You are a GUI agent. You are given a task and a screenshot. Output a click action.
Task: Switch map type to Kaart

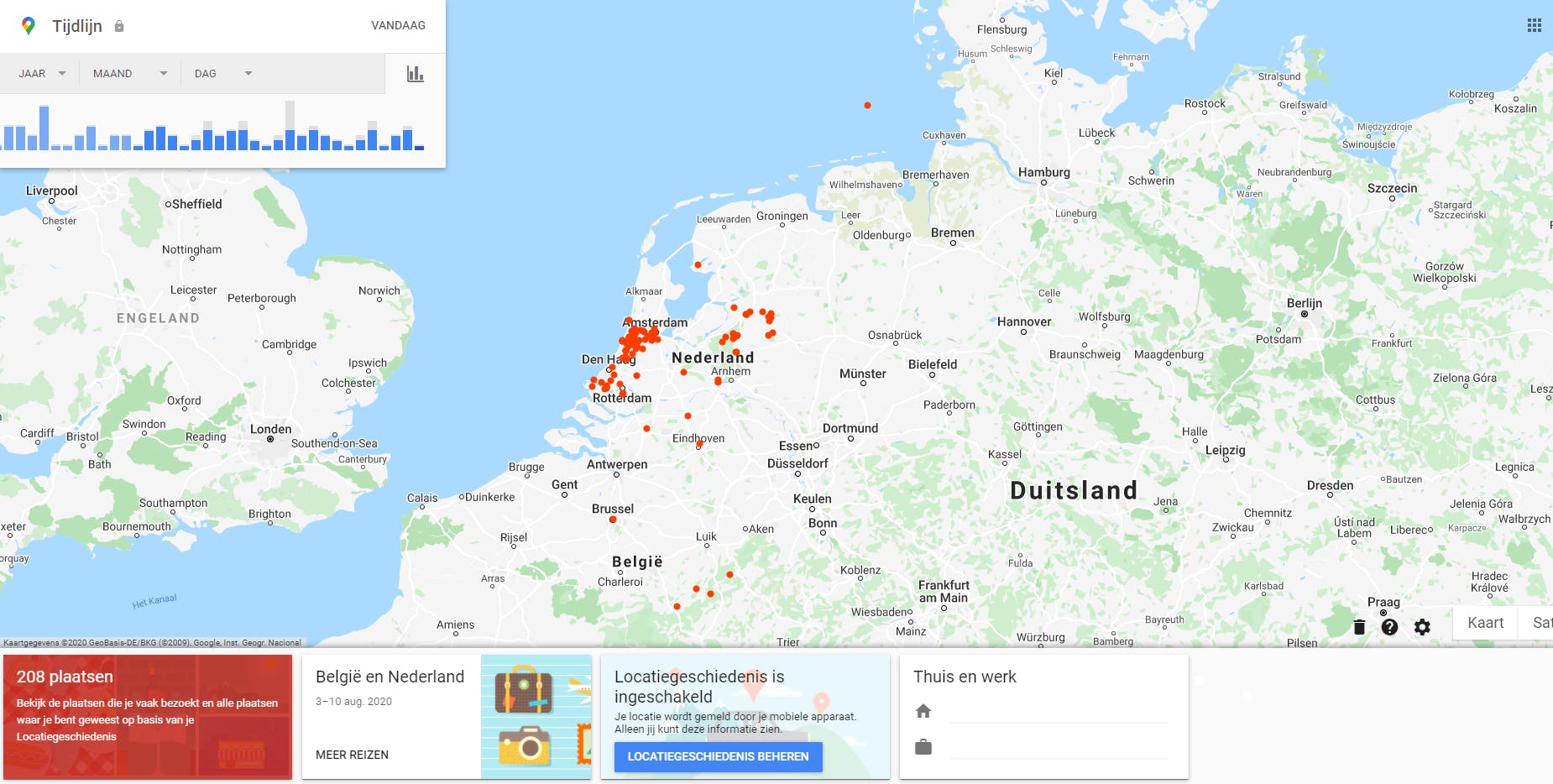click(1485, 623)
